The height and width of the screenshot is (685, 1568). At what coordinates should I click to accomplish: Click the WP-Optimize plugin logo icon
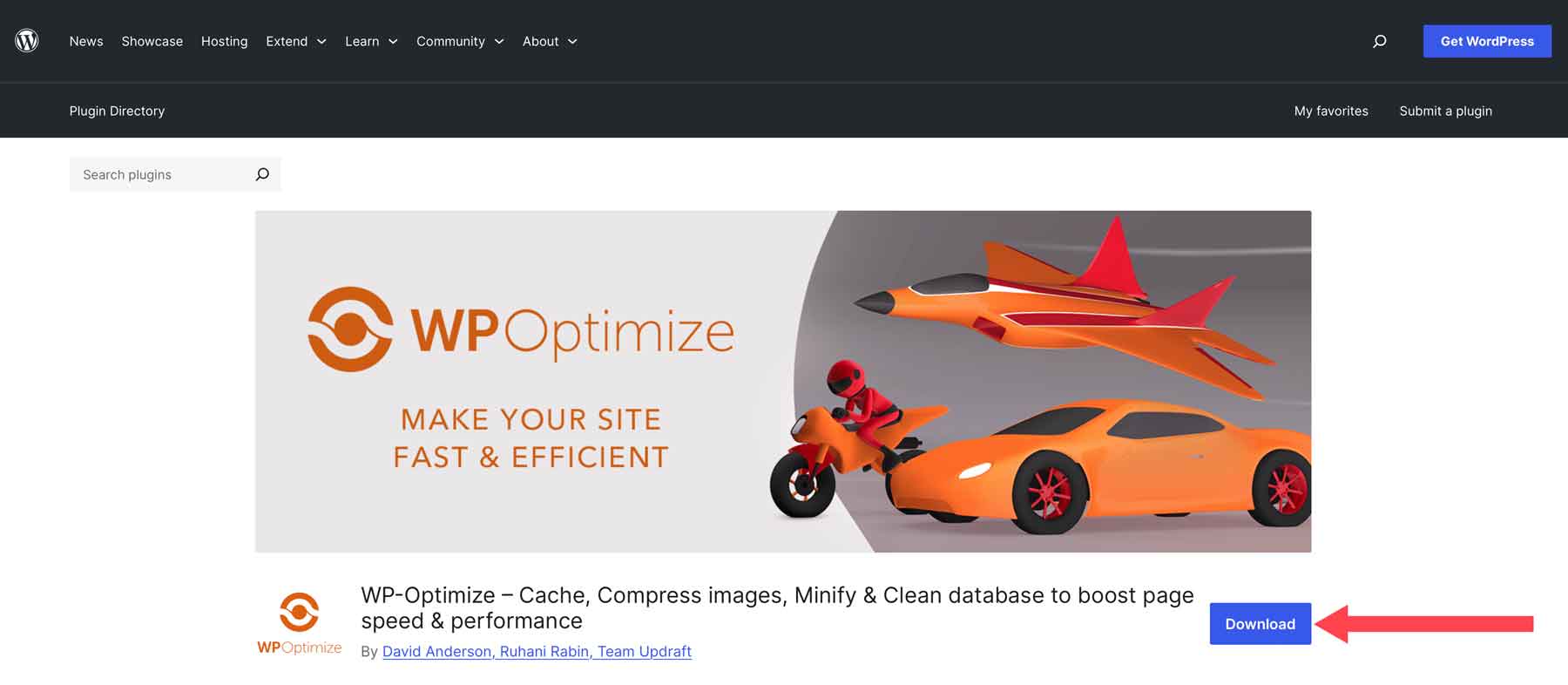coord(300,609)
